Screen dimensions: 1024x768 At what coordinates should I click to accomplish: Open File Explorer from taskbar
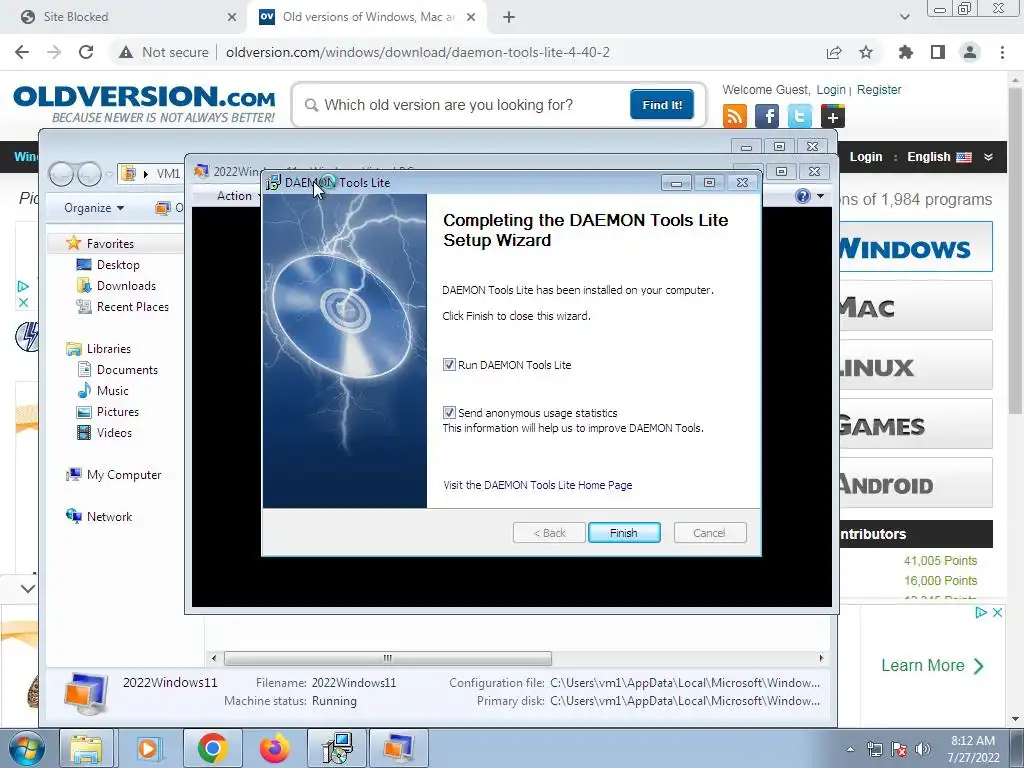coord(87,748)
